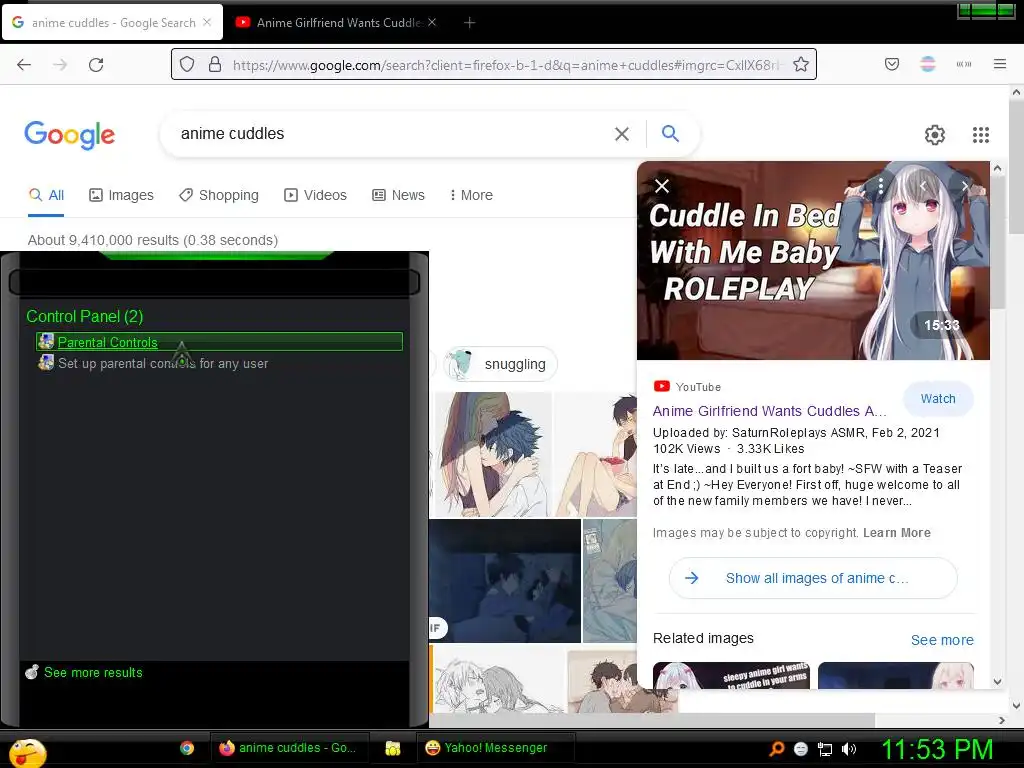
Task: Close the Anime Girlfriend Wants Cuddles tab
Action: coord(432,22)
